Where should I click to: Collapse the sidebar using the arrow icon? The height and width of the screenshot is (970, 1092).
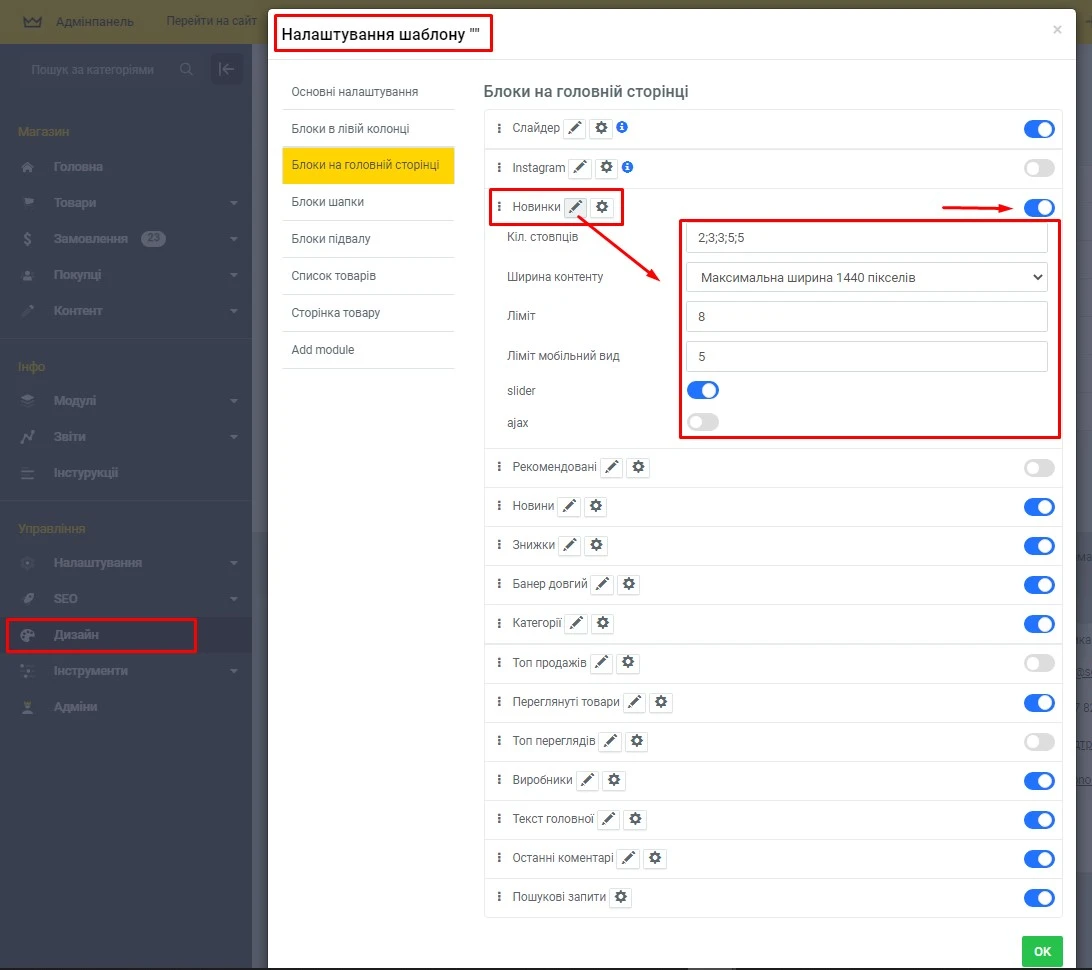pyautogui.click(x=226, y=69)
